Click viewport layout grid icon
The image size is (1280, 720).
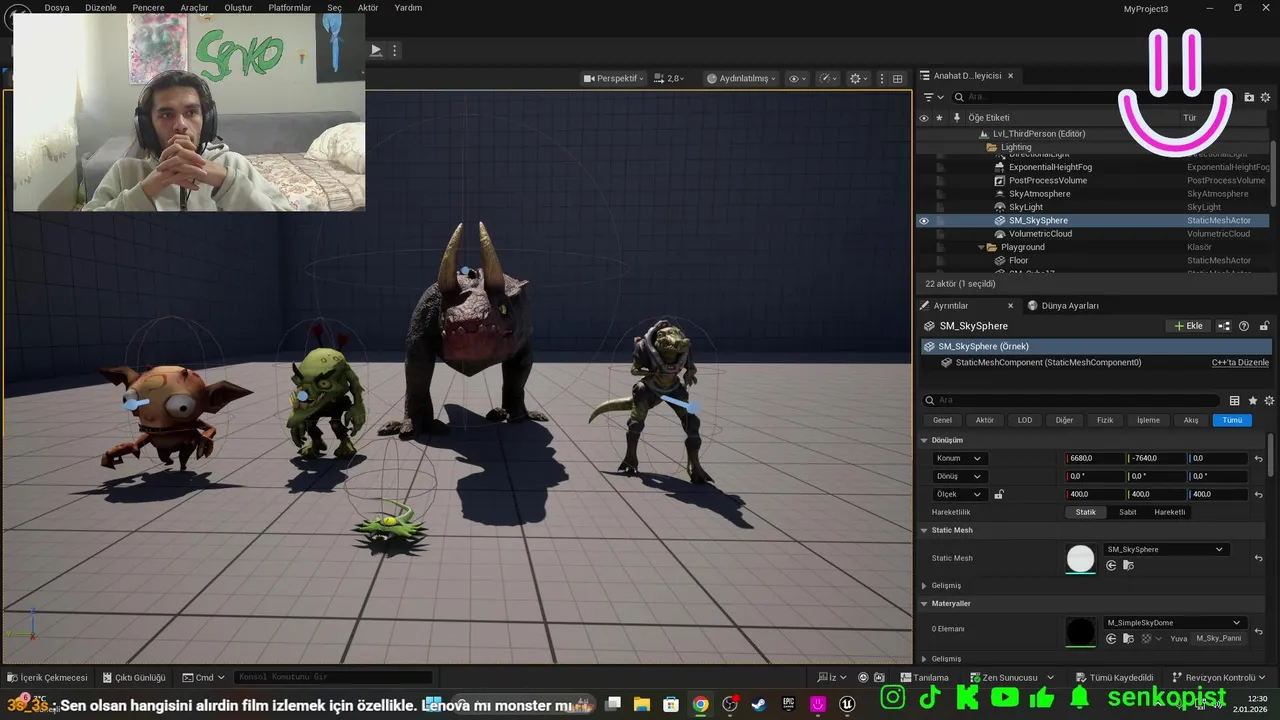pos(897,78)
